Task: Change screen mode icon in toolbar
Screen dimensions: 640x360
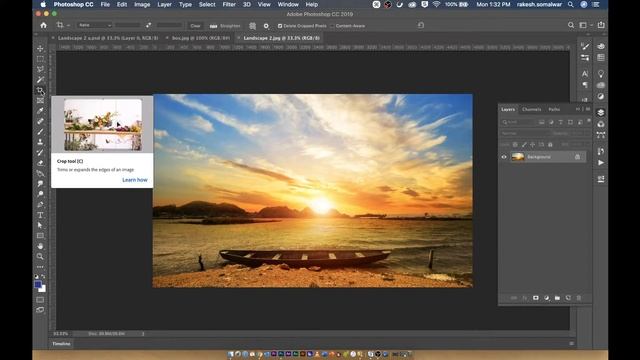Action: (x=40, y=310)
